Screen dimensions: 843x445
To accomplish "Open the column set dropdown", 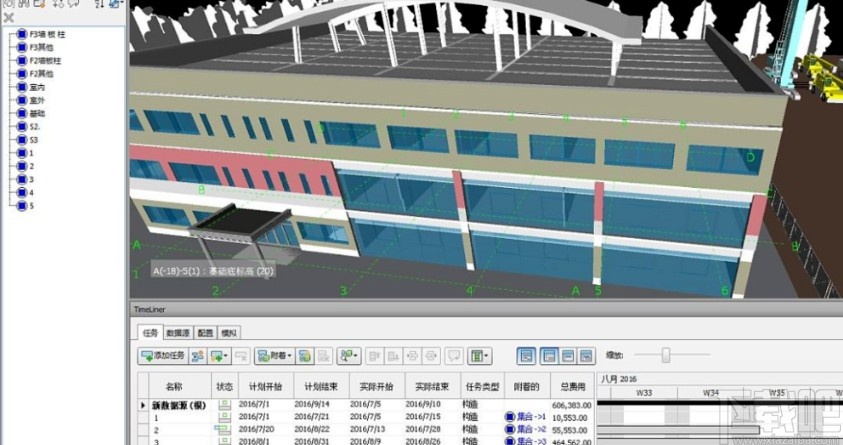I will 479,356.
